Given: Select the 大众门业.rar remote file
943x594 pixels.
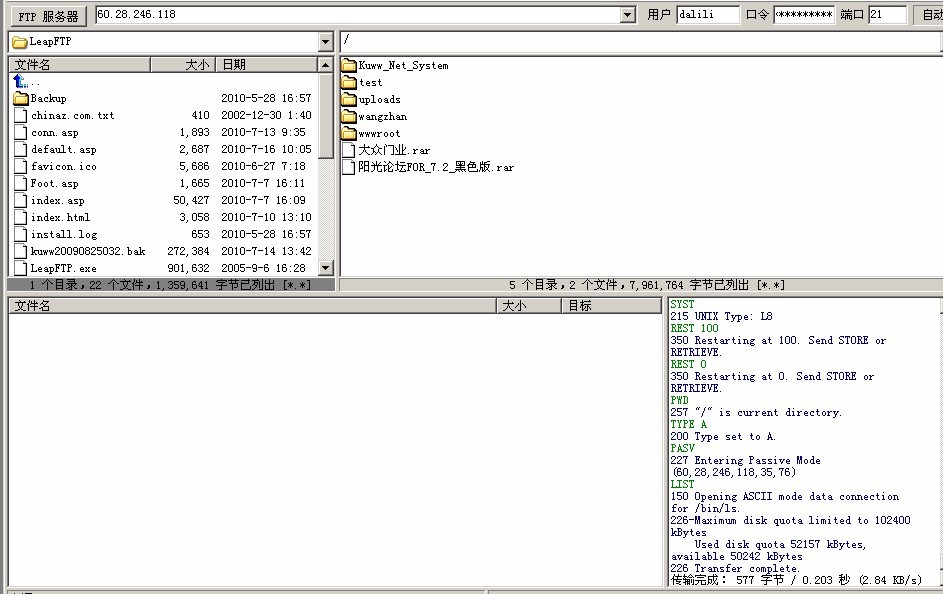Looking at the screenshot, I should click(x=393, y=150).
